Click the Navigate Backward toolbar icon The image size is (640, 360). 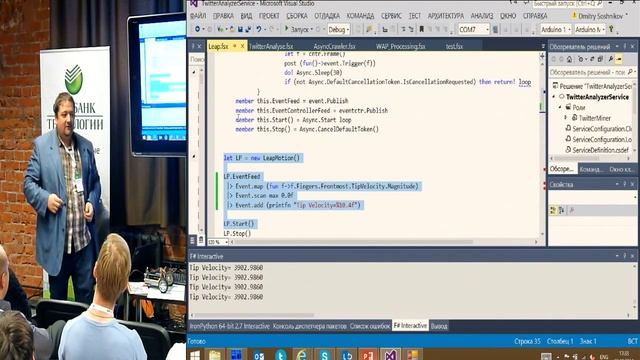[x=198, y=29]
